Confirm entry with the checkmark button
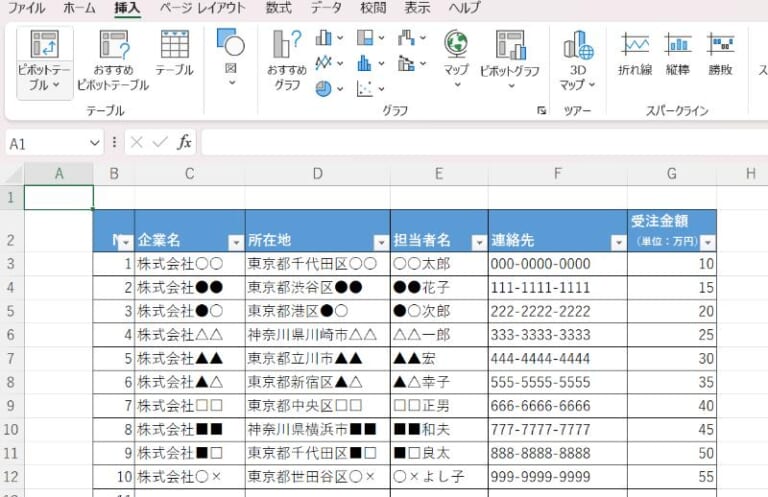 click(x=160, y=142)
